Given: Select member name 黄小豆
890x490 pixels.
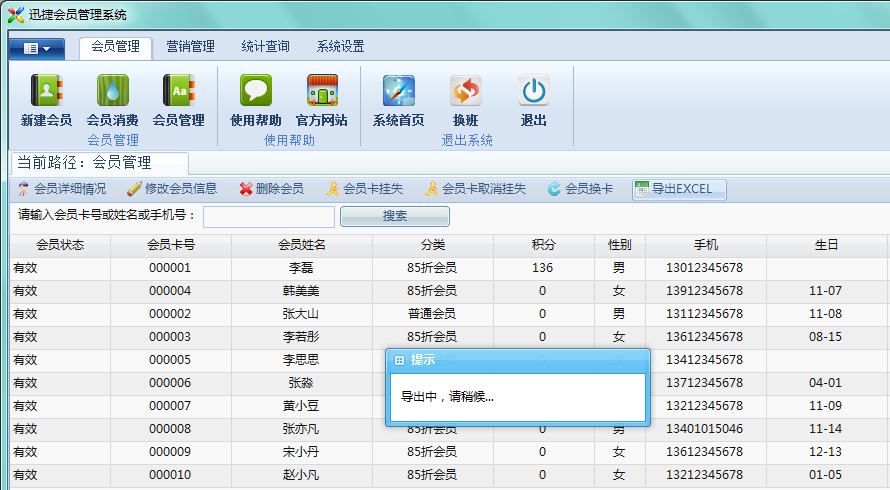Looking at the screenshot, I should click(301, 406).
